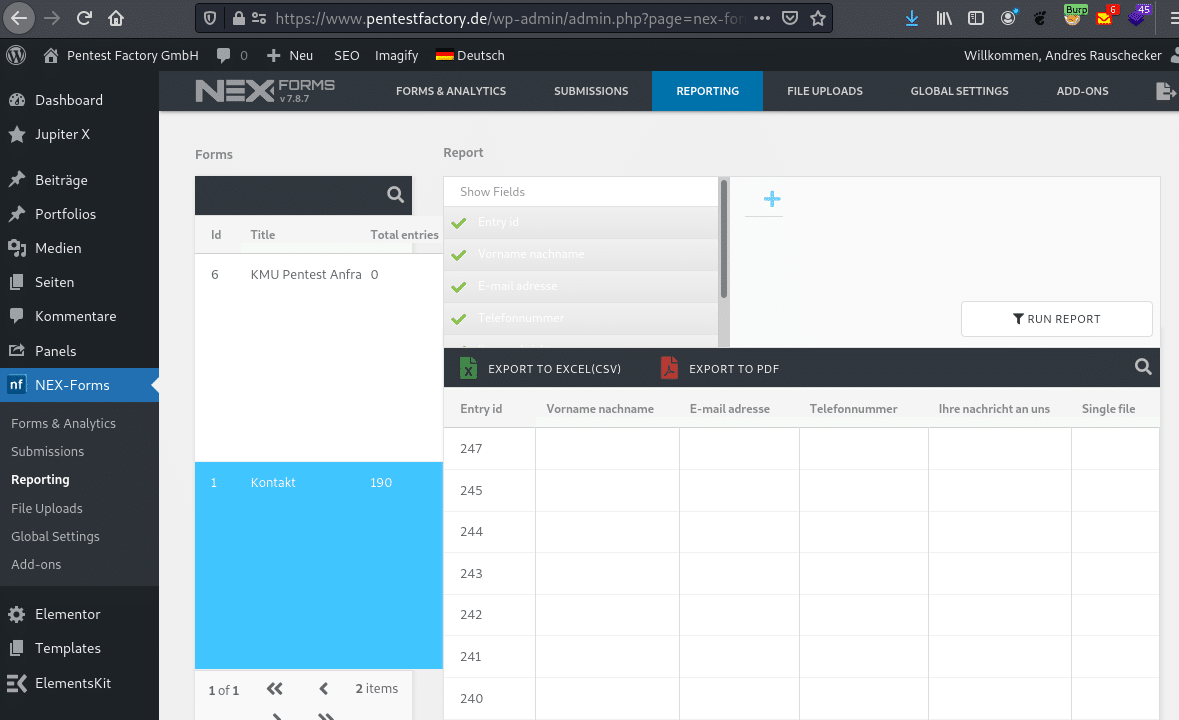Switch language via Deutsch menu

point(471,56)
